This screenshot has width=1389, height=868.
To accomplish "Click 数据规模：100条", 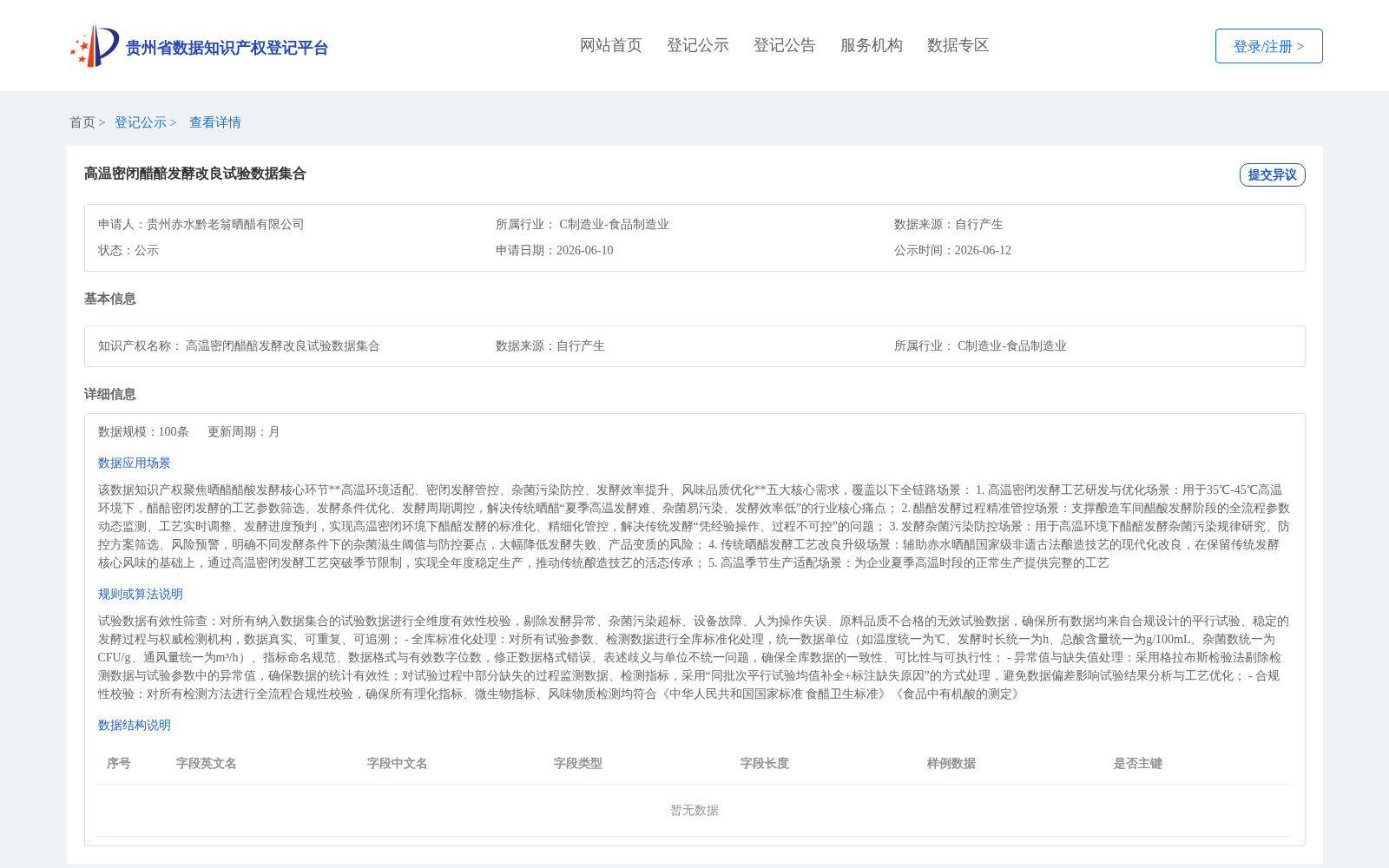I will 143,431.
